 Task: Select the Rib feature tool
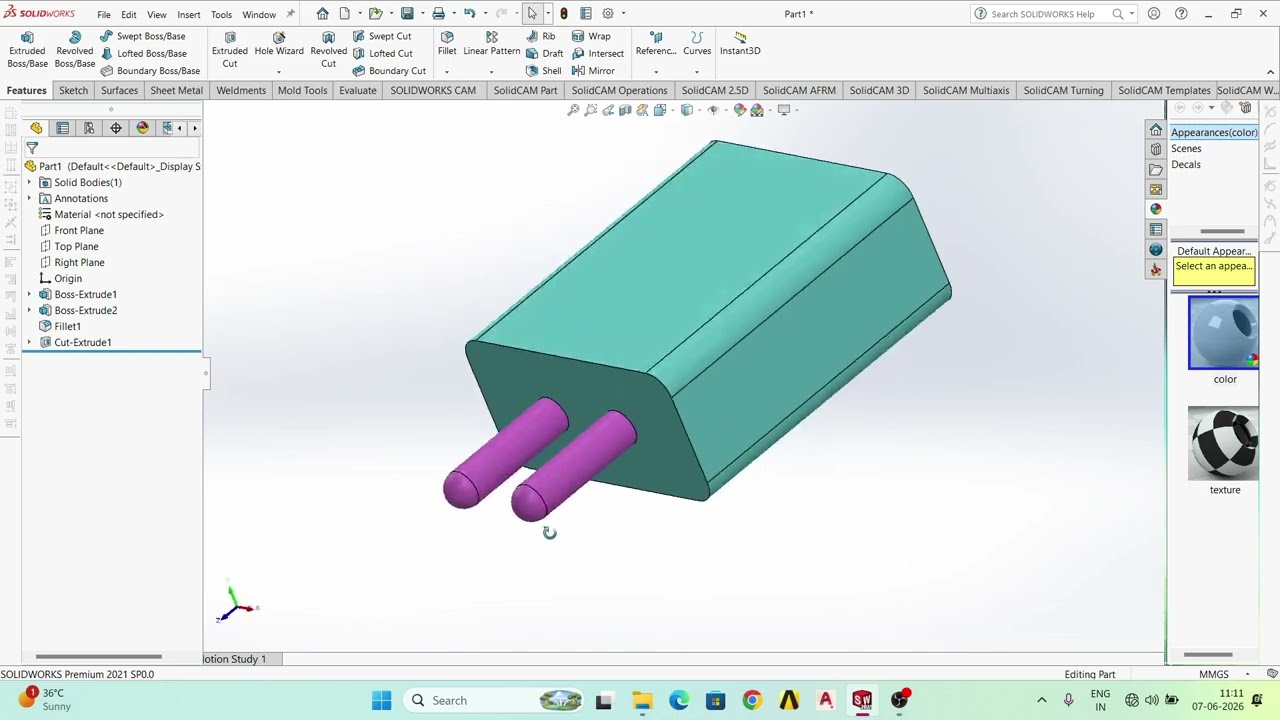[540, 36]
